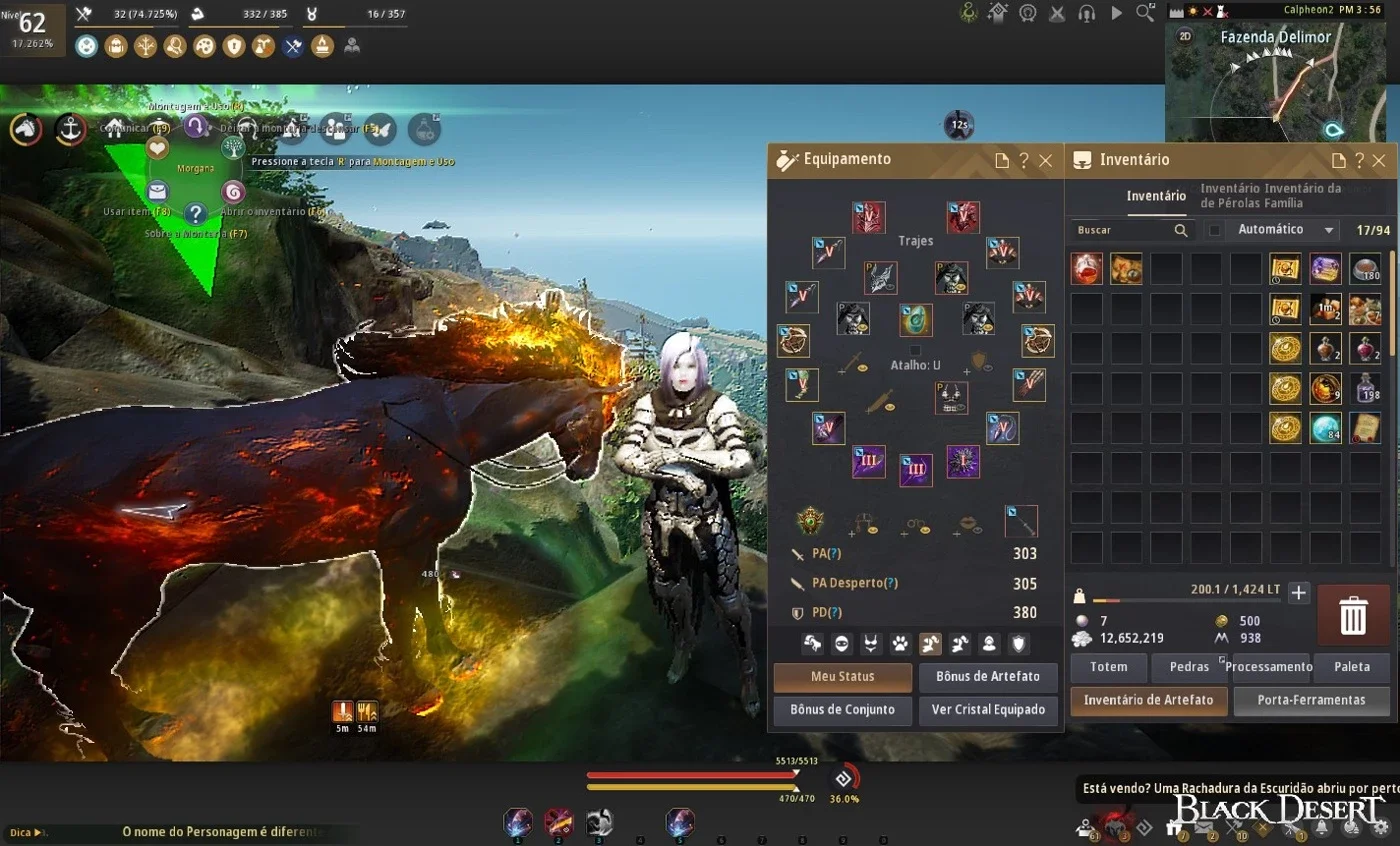Click the play triangle icon in top bar

(1117, 13)
